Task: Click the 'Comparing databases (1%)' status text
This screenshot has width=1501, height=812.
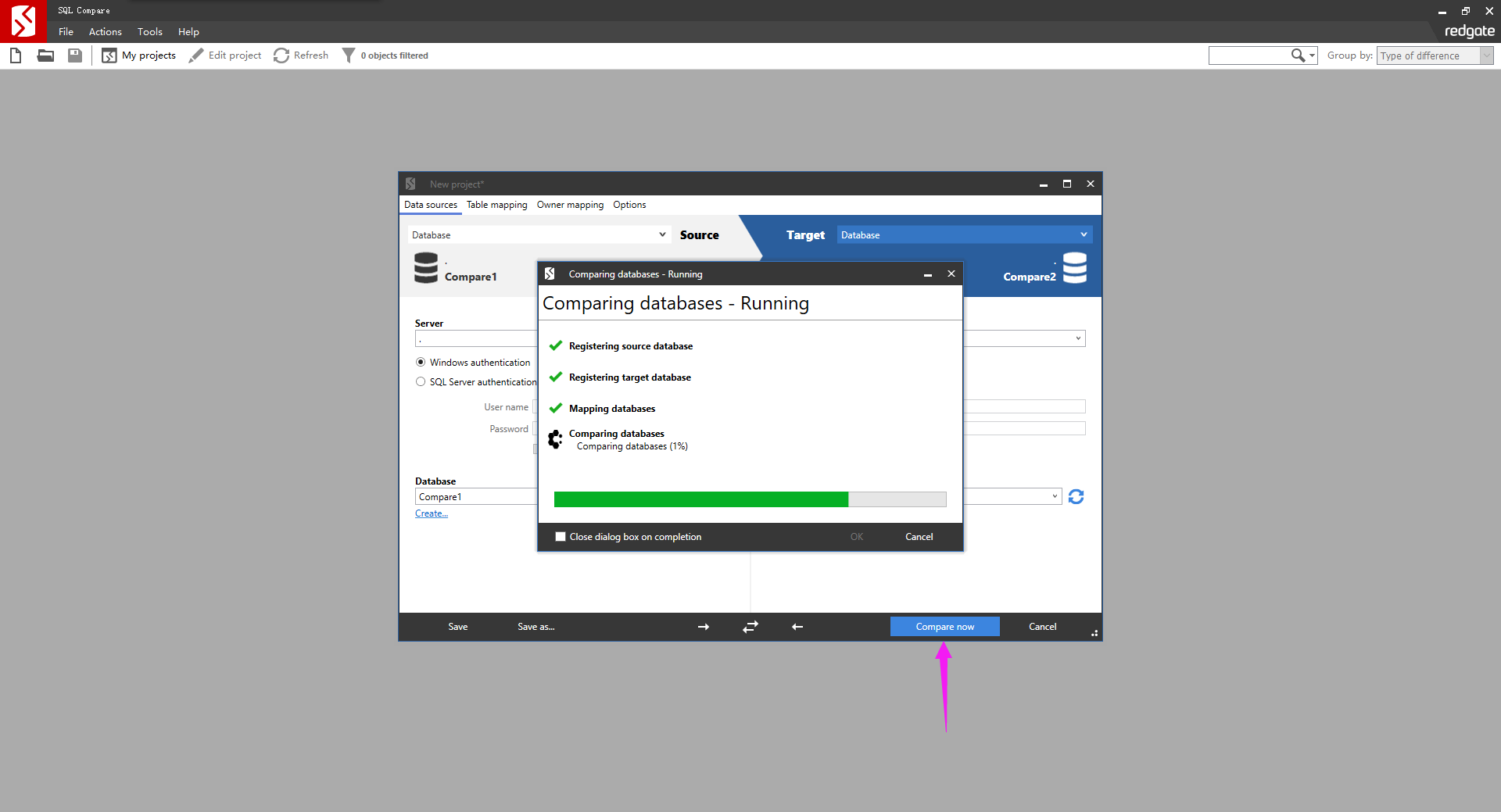Action: pos(632,446)
